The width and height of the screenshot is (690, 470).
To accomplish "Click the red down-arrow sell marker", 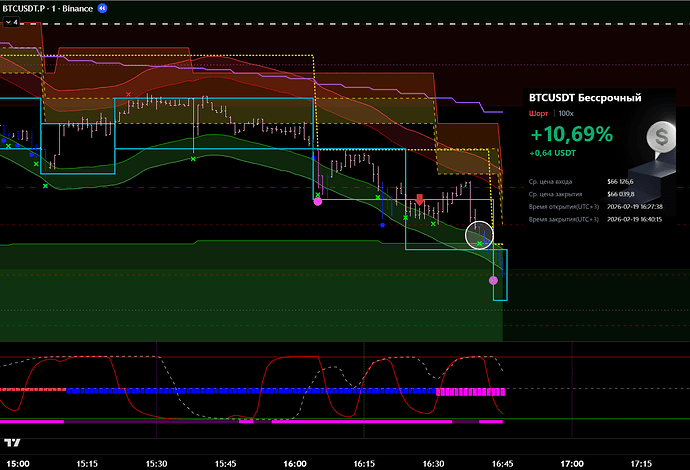I will coord(419,200).
